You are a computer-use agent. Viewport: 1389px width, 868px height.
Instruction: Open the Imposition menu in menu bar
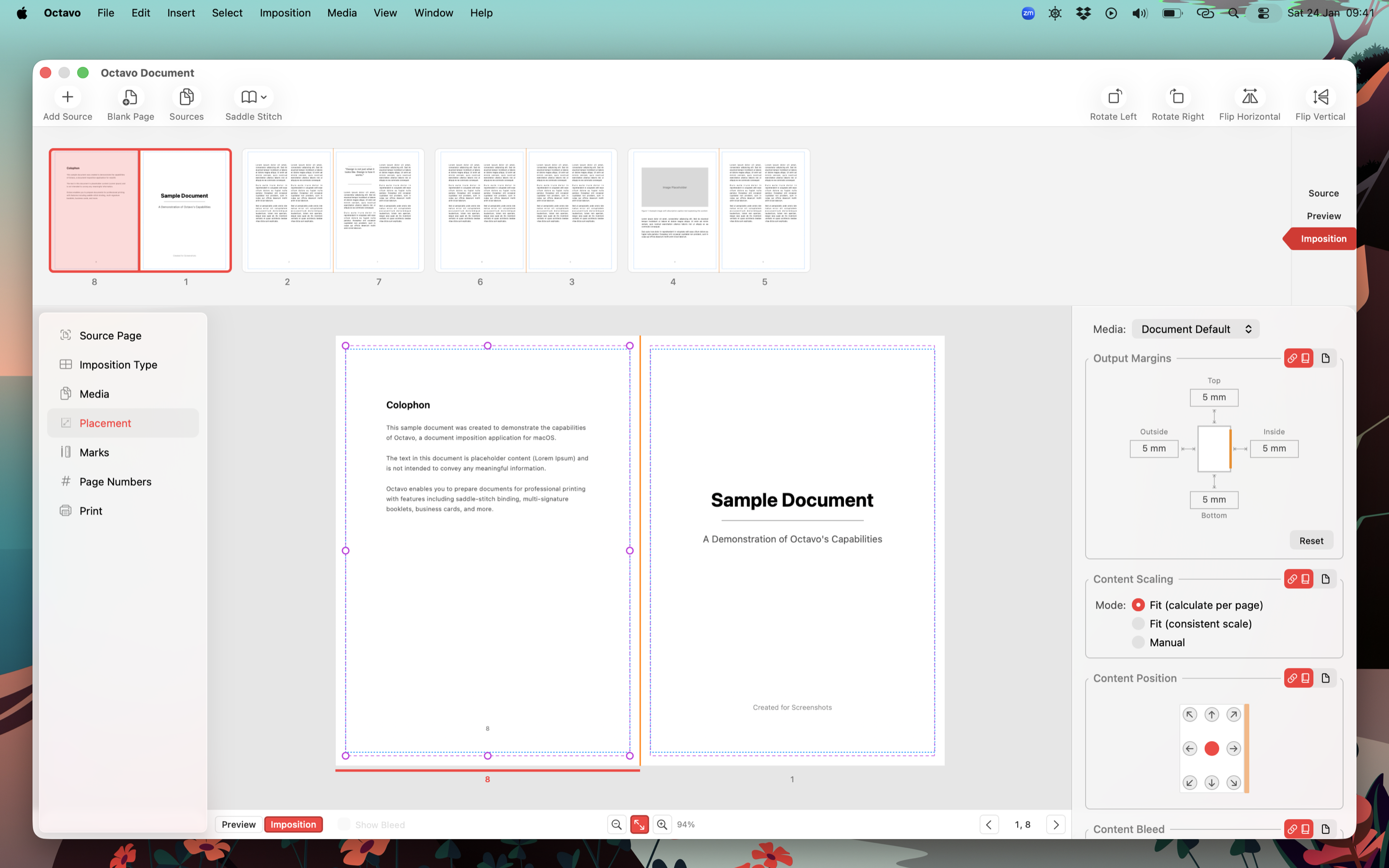(x=285, y=13)
